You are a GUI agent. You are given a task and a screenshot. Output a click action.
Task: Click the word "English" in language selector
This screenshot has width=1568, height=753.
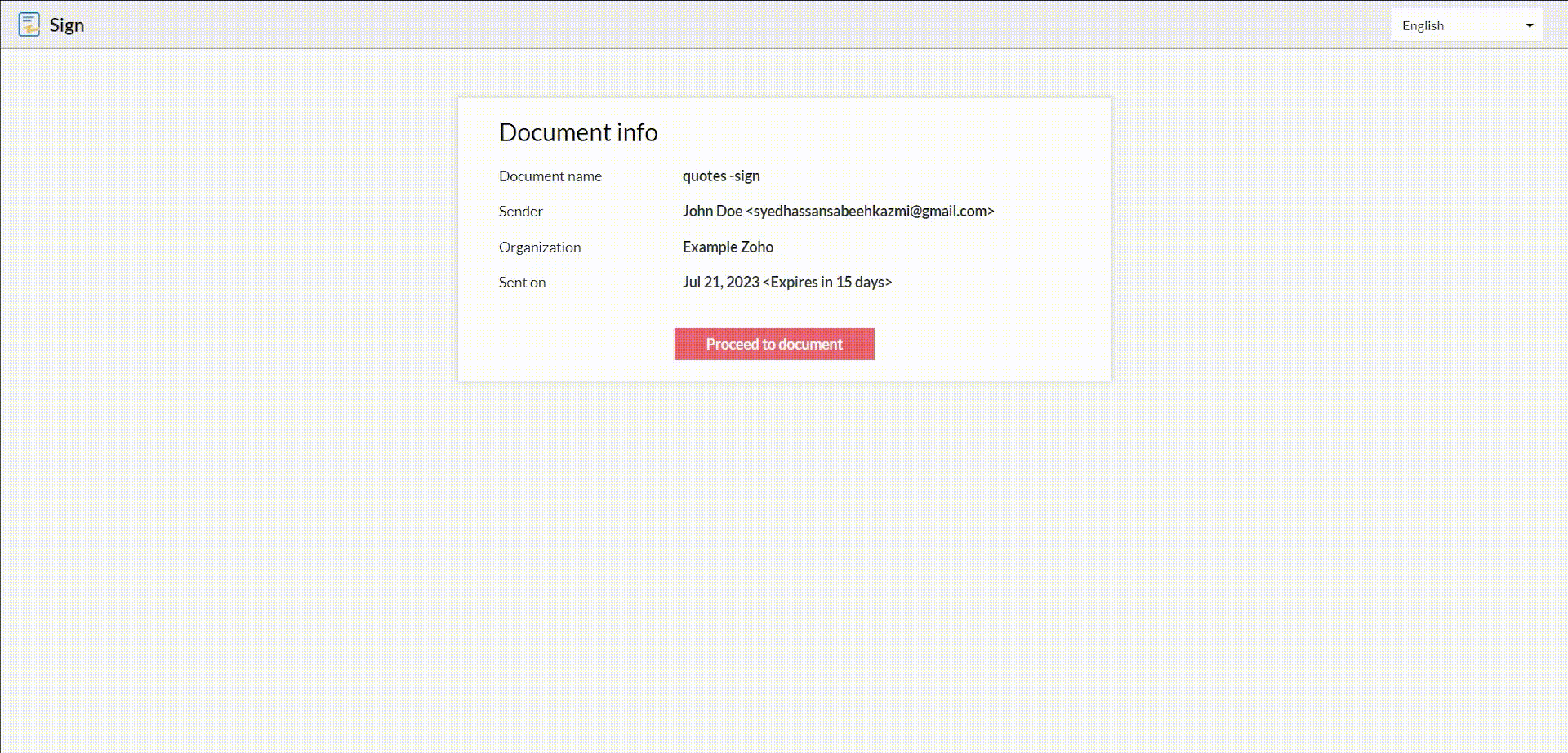point(1423,26)
